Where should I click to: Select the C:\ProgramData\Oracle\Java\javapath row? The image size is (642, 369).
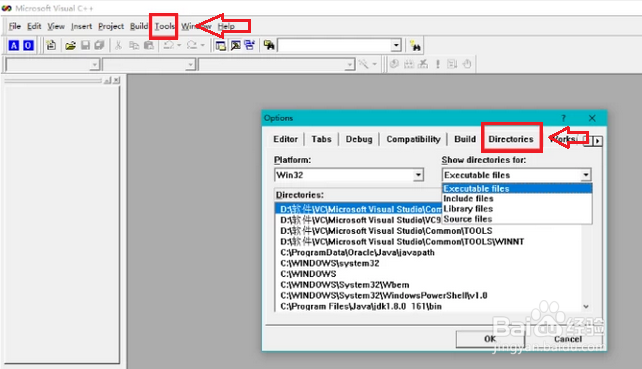pyautogui.click(x=428, y=253)
